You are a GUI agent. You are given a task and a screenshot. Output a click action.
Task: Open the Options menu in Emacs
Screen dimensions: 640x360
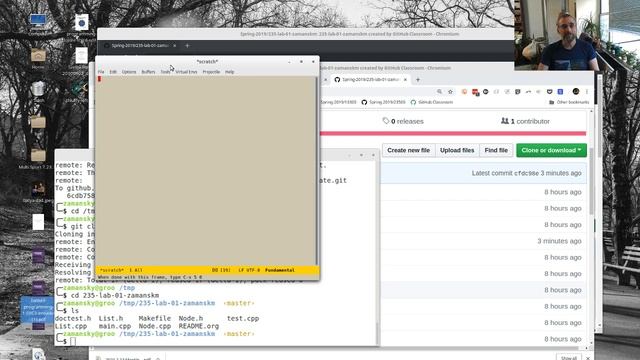pos(129,72)
